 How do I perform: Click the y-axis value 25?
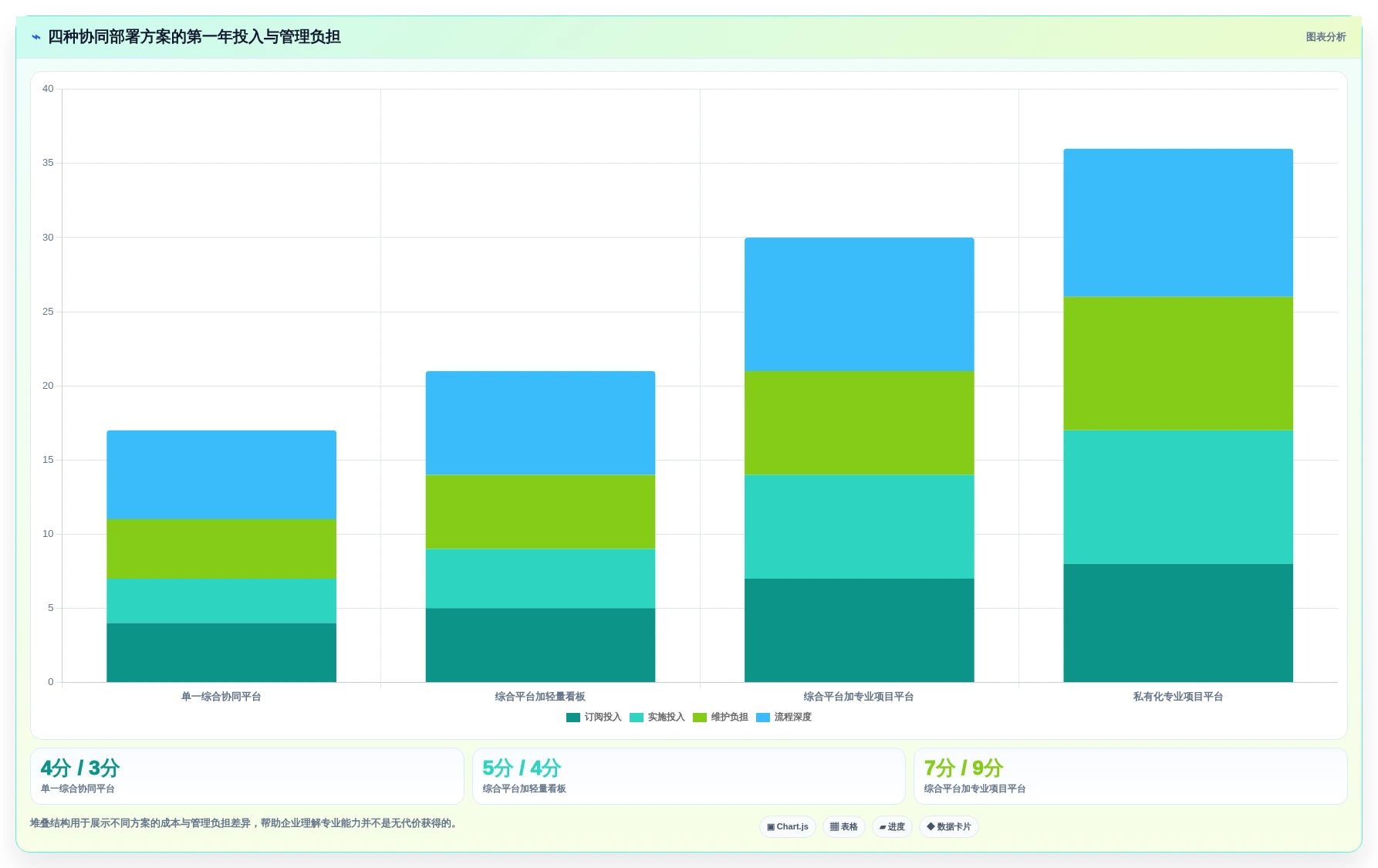click(x=48, y=312)
